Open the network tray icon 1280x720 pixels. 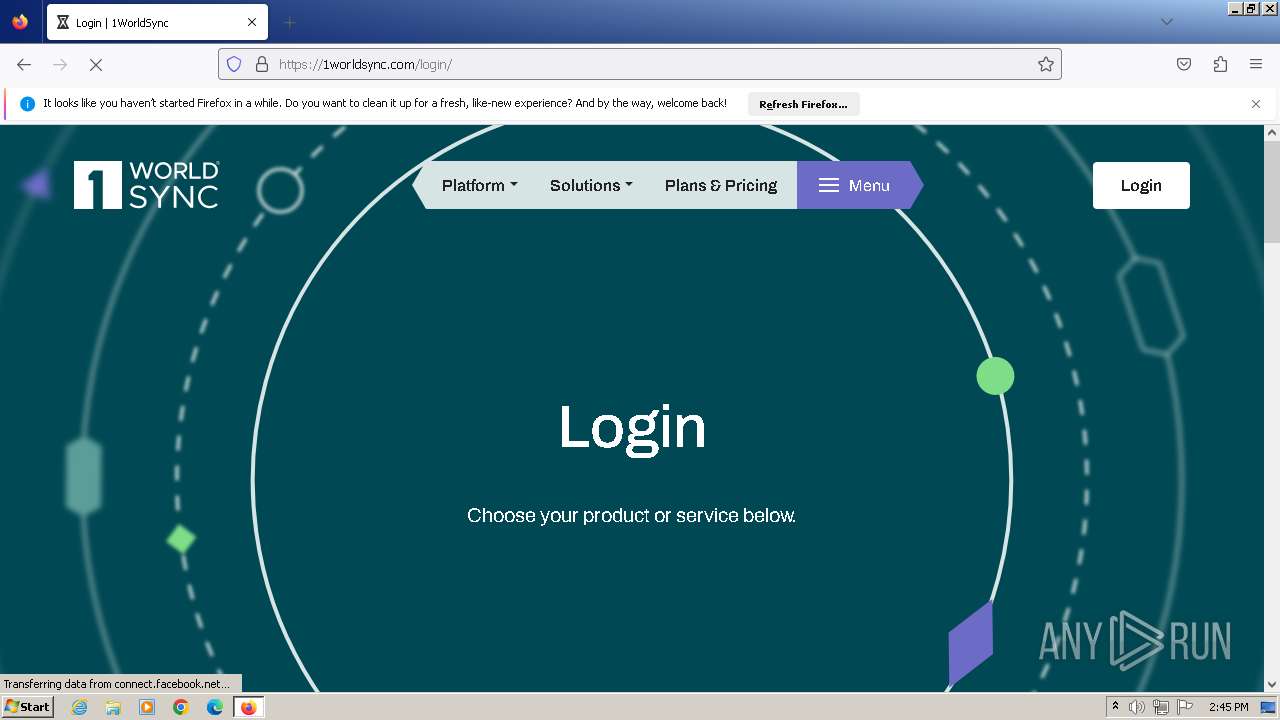pyautogui.click(x=1160, y=707)
